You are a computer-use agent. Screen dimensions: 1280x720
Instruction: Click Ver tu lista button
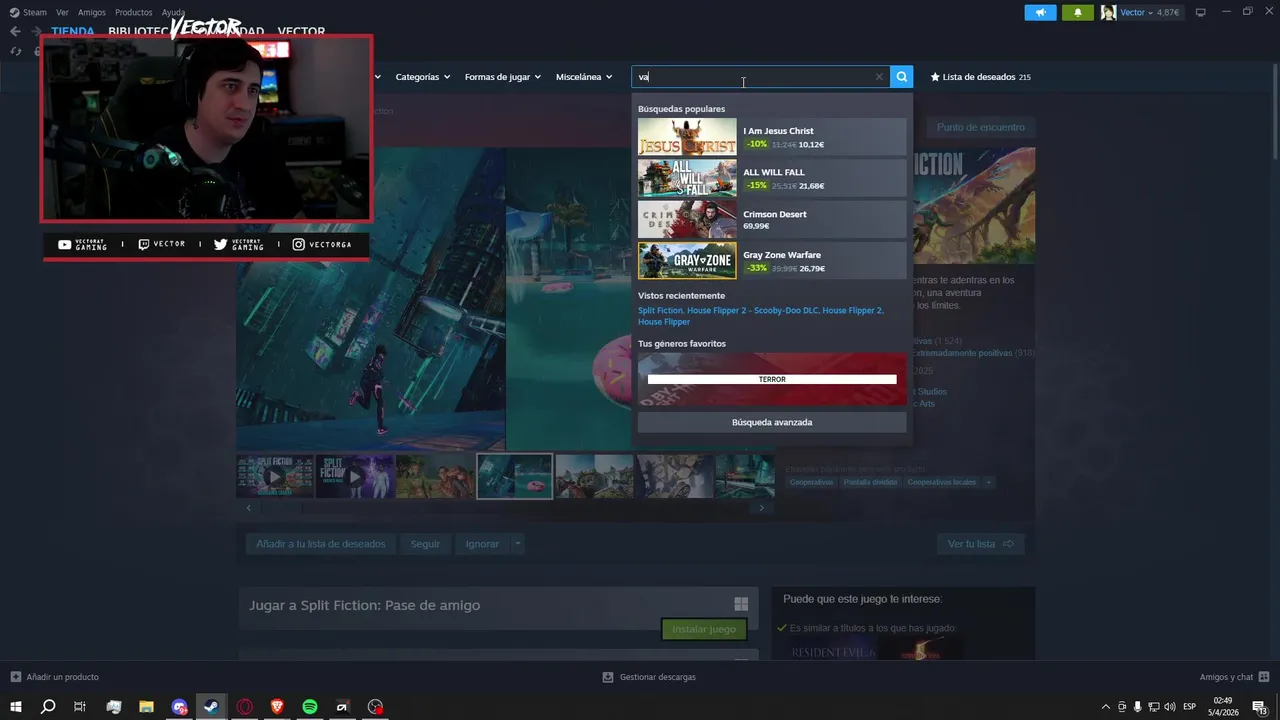click(x=980, y=544)
